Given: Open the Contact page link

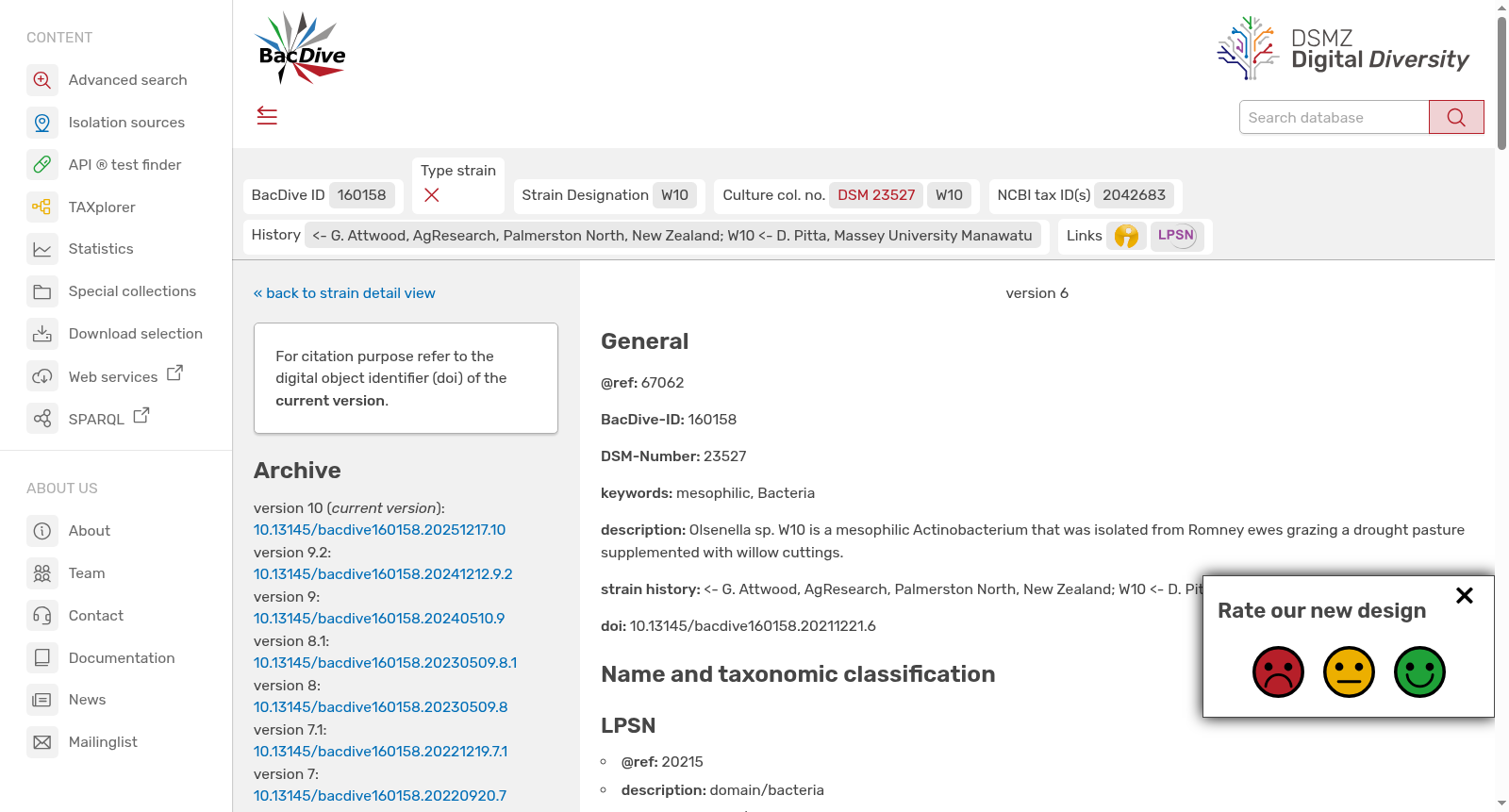Looking at the screenshot, I should [x=96, y=616].
